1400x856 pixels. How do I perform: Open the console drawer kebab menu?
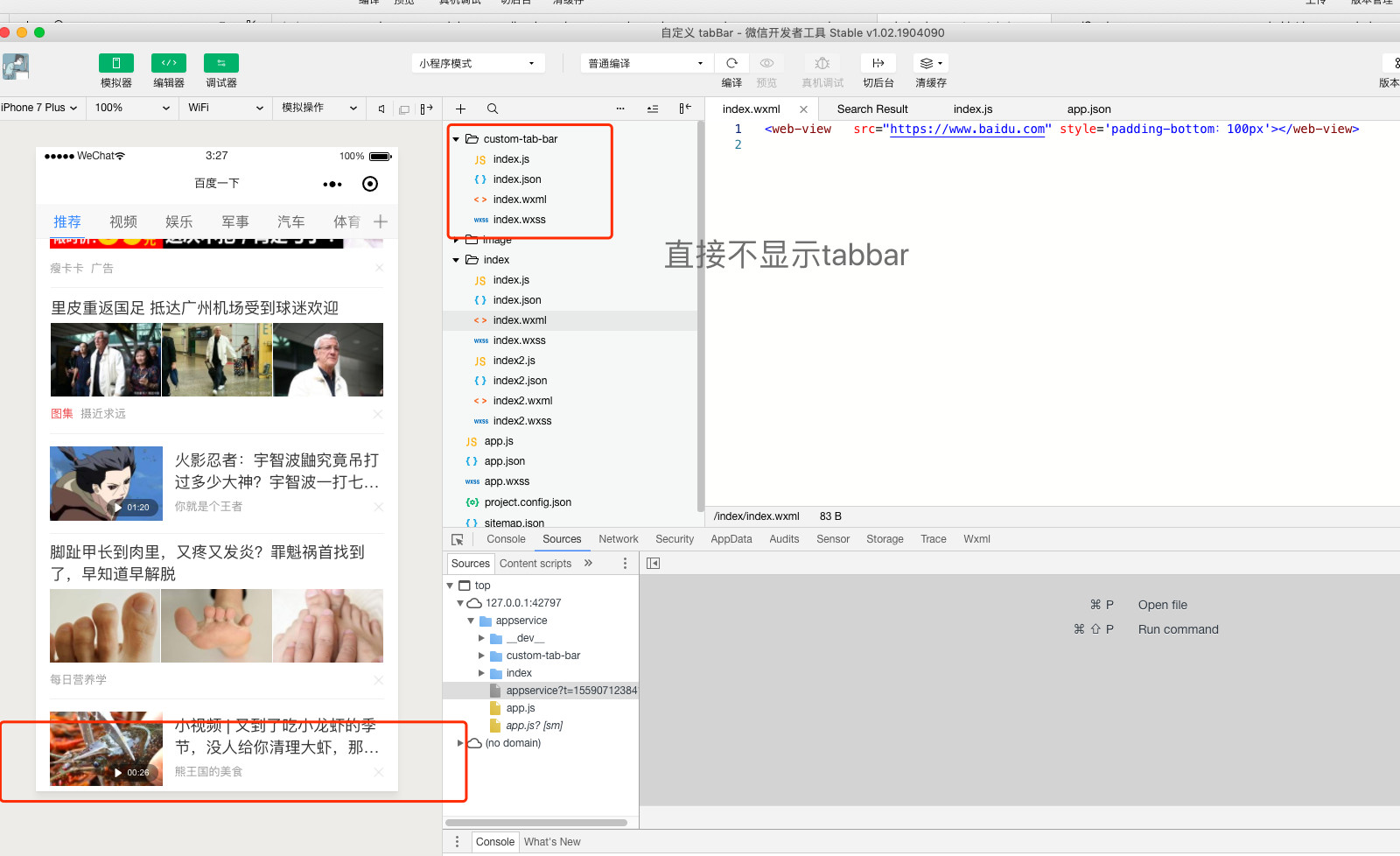click(x=457, y=842)
